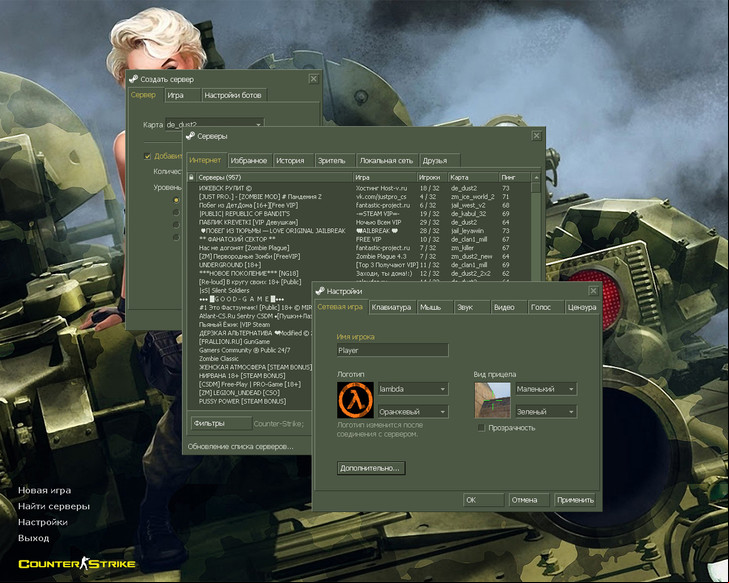The width and height of the screenshot is (729, 583).
Task: Select the Нас не догонят [Zombie Plague] server
Action: [359, 248]
